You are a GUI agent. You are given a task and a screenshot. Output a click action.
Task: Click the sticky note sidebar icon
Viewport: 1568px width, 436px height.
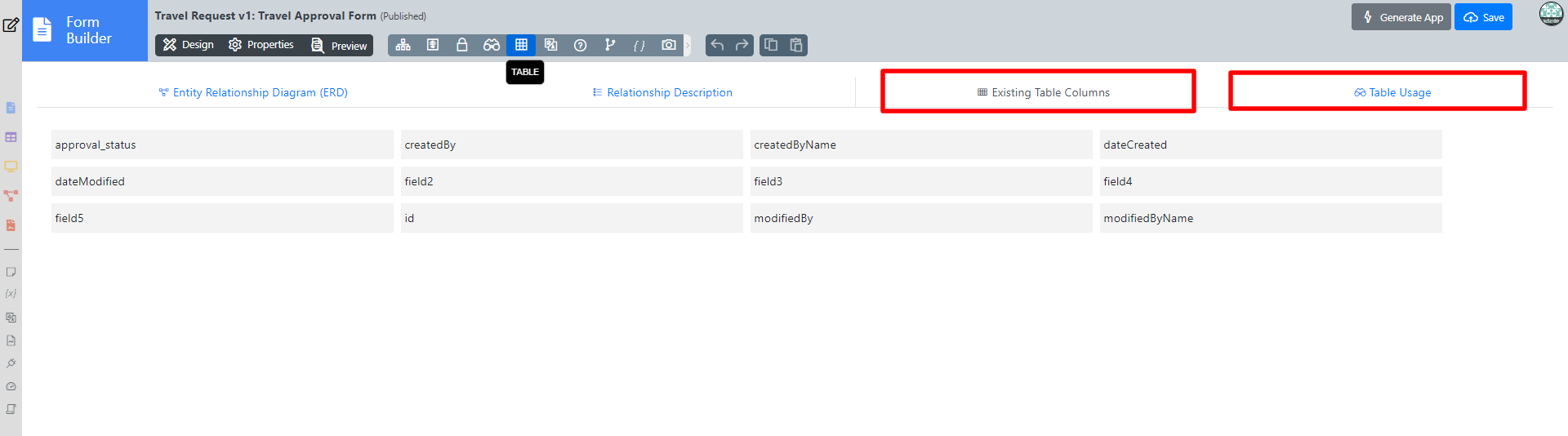(11, 272)
